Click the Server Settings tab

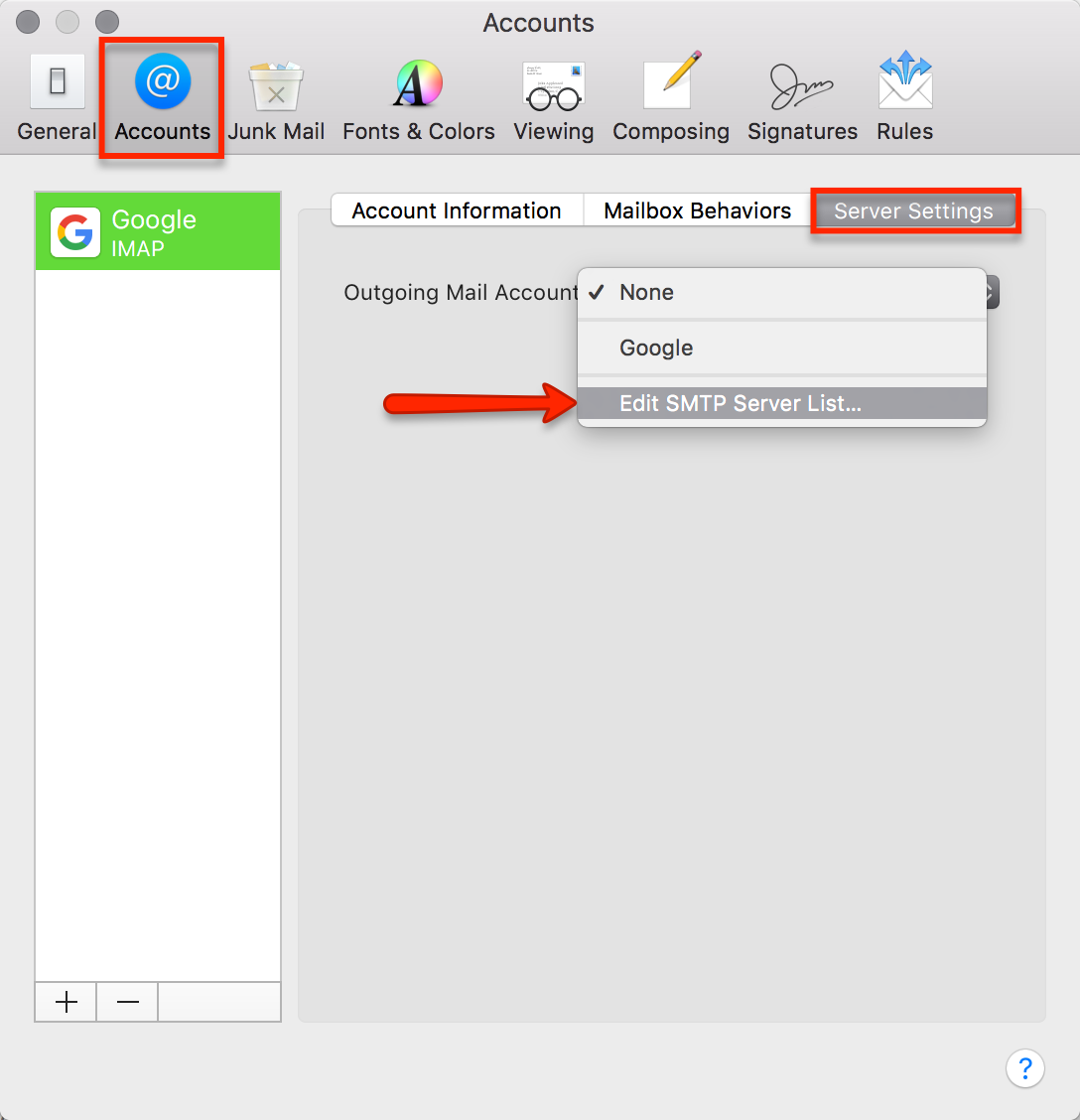click(914, 210)
